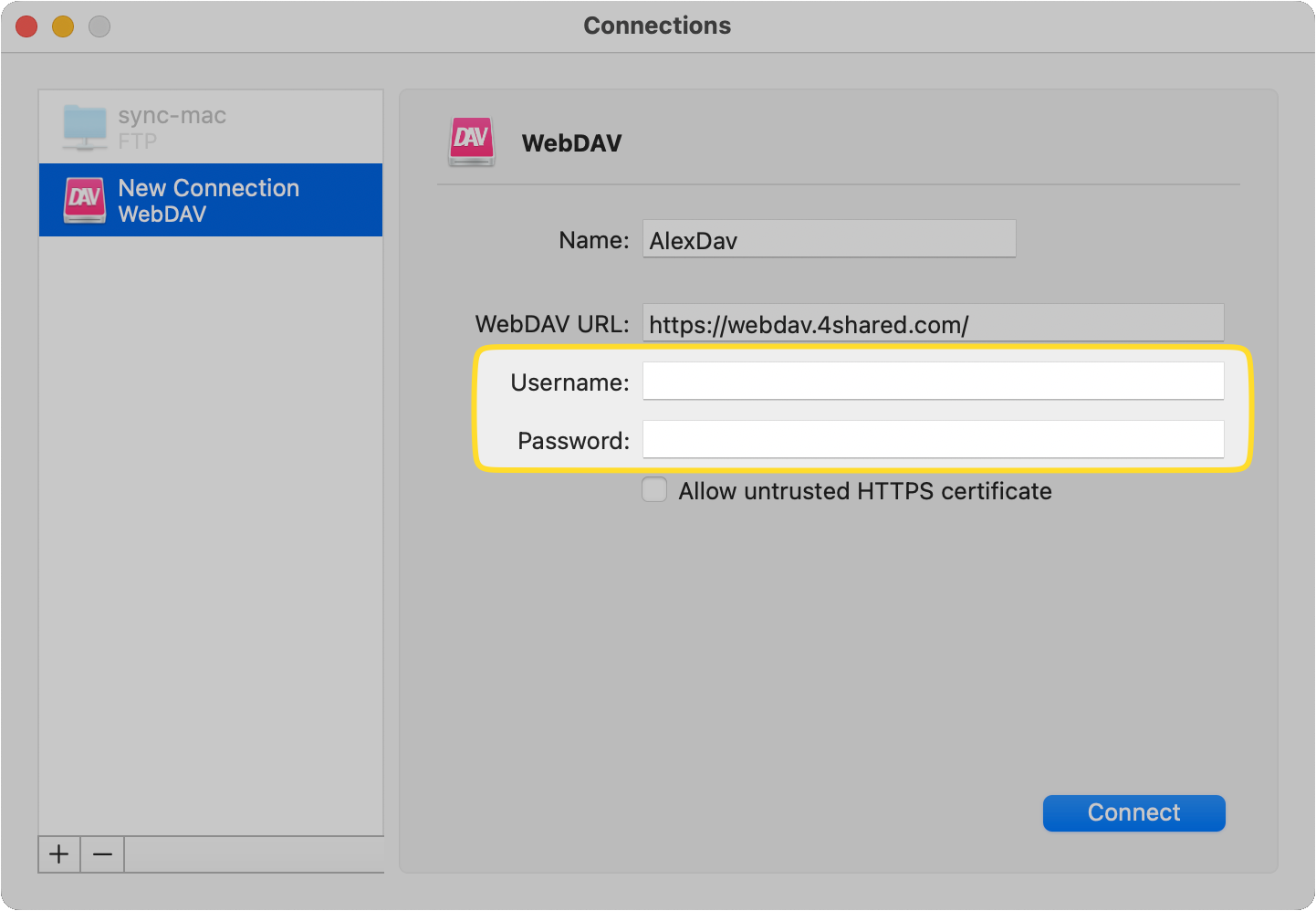The width and height of the screenshot is (1316, 911).
Task: Click the Username label
Action: [569, 382]
